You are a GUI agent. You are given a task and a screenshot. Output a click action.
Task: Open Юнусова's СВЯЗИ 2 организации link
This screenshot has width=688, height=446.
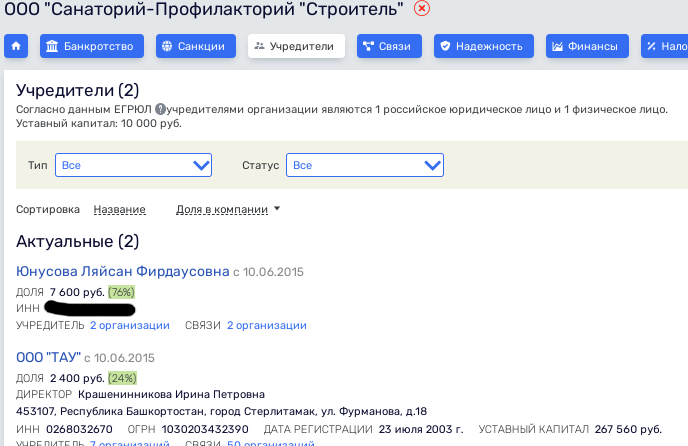point(267,325)
